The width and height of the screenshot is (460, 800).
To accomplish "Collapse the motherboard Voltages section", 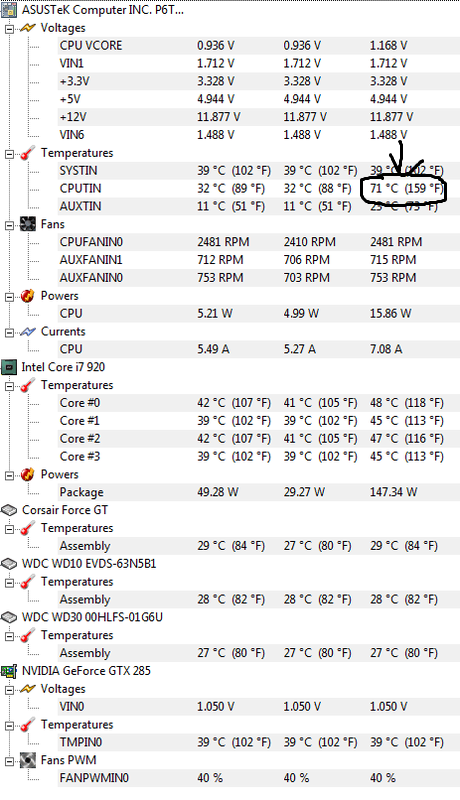I will pyautogui.click(x=9, y=29).
